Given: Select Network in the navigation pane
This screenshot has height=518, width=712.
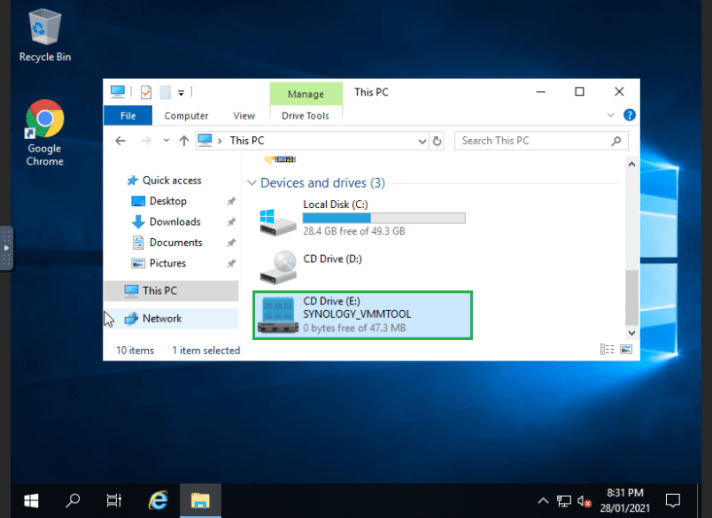Looking at the screenshot, I should coord(161,318).
